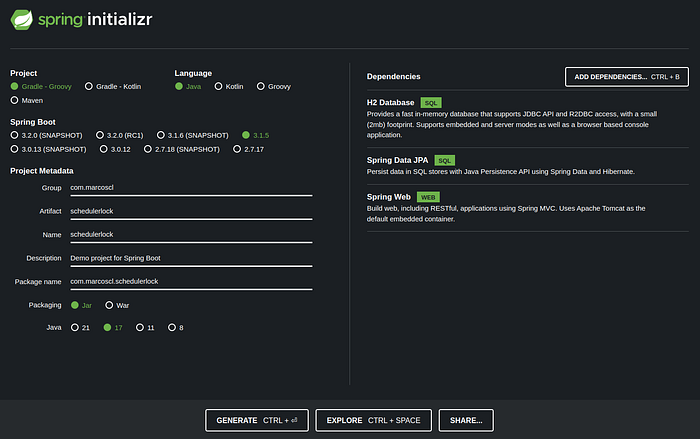Click the Name input field
The height and width of the screenshot is (439, 700).
[x=191, y=235]
